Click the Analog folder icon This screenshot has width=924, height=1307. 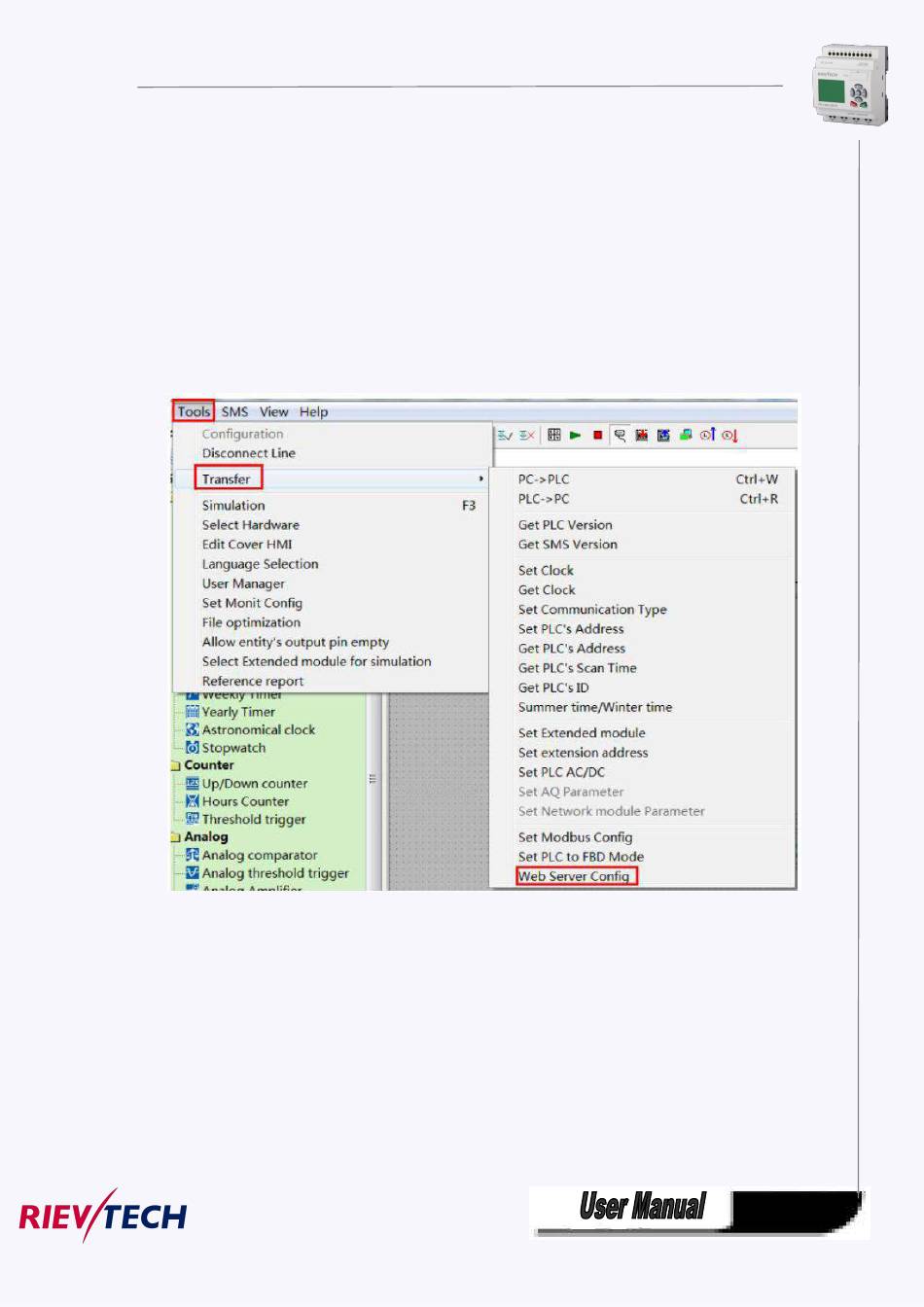(176, 837)
